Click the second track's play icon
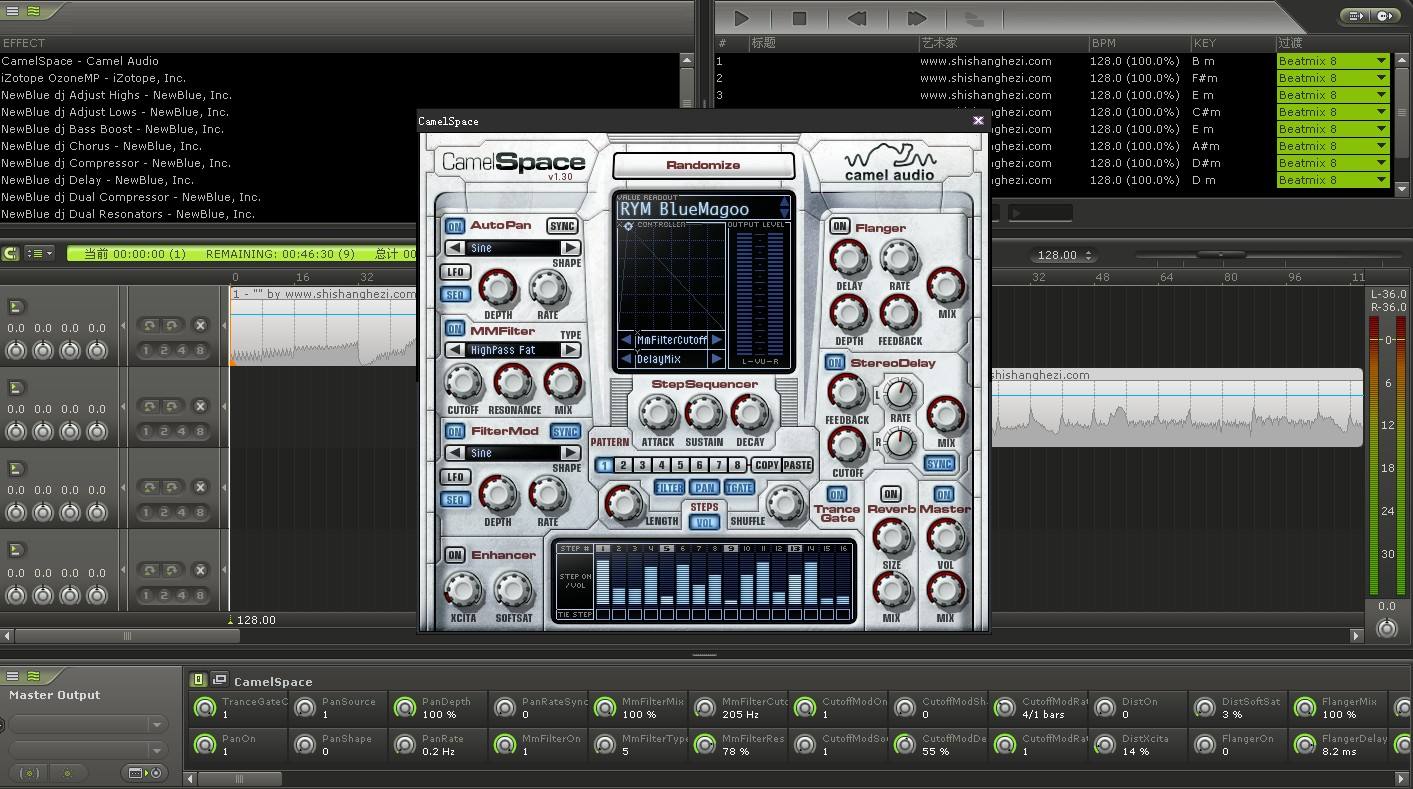Screen dimensions: 1413x789 16,387
